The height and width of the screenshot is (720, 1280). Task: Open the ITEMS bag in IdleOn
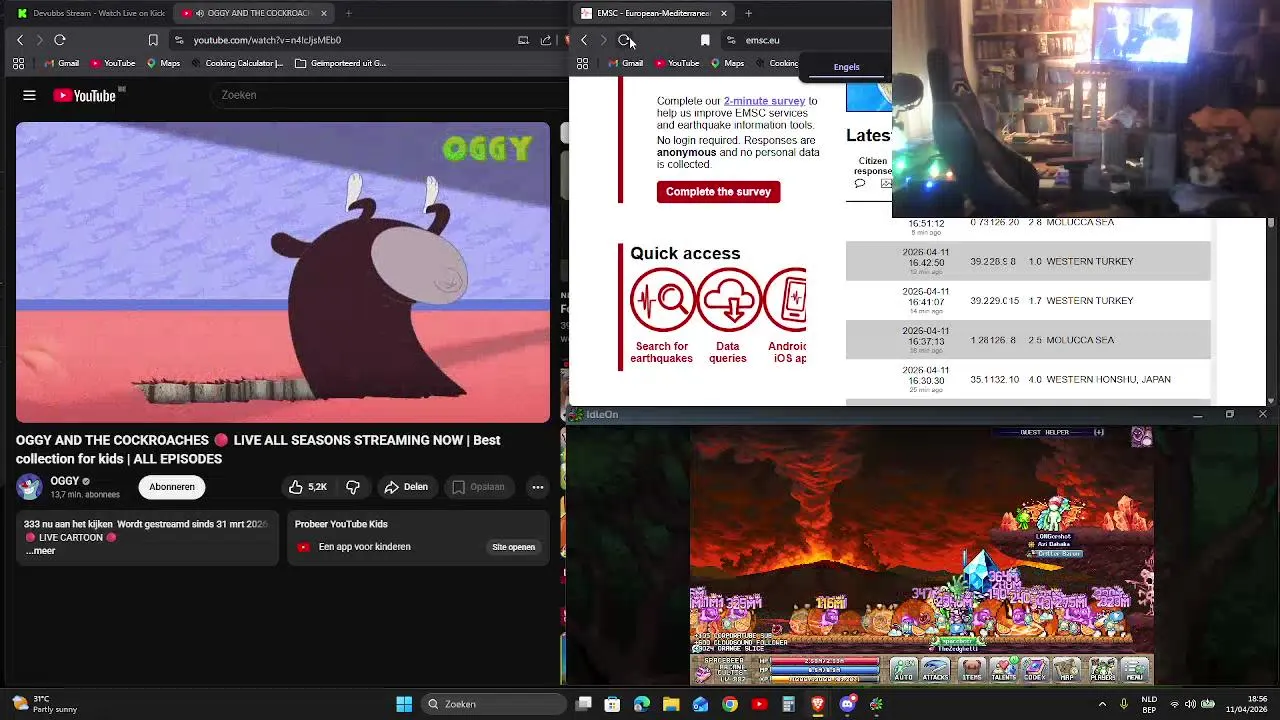971,670
